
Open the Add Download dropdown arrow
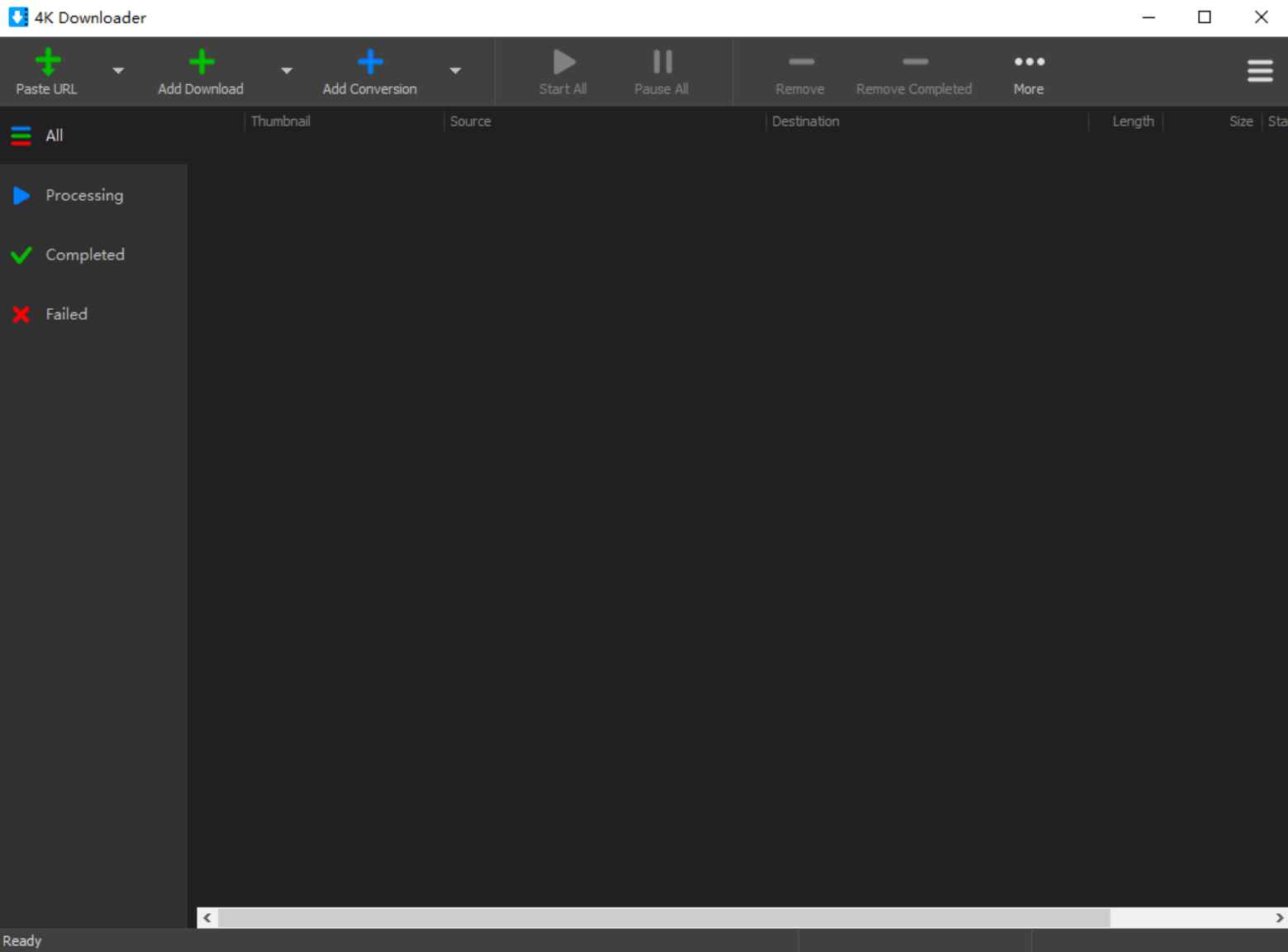coord(287,71)
